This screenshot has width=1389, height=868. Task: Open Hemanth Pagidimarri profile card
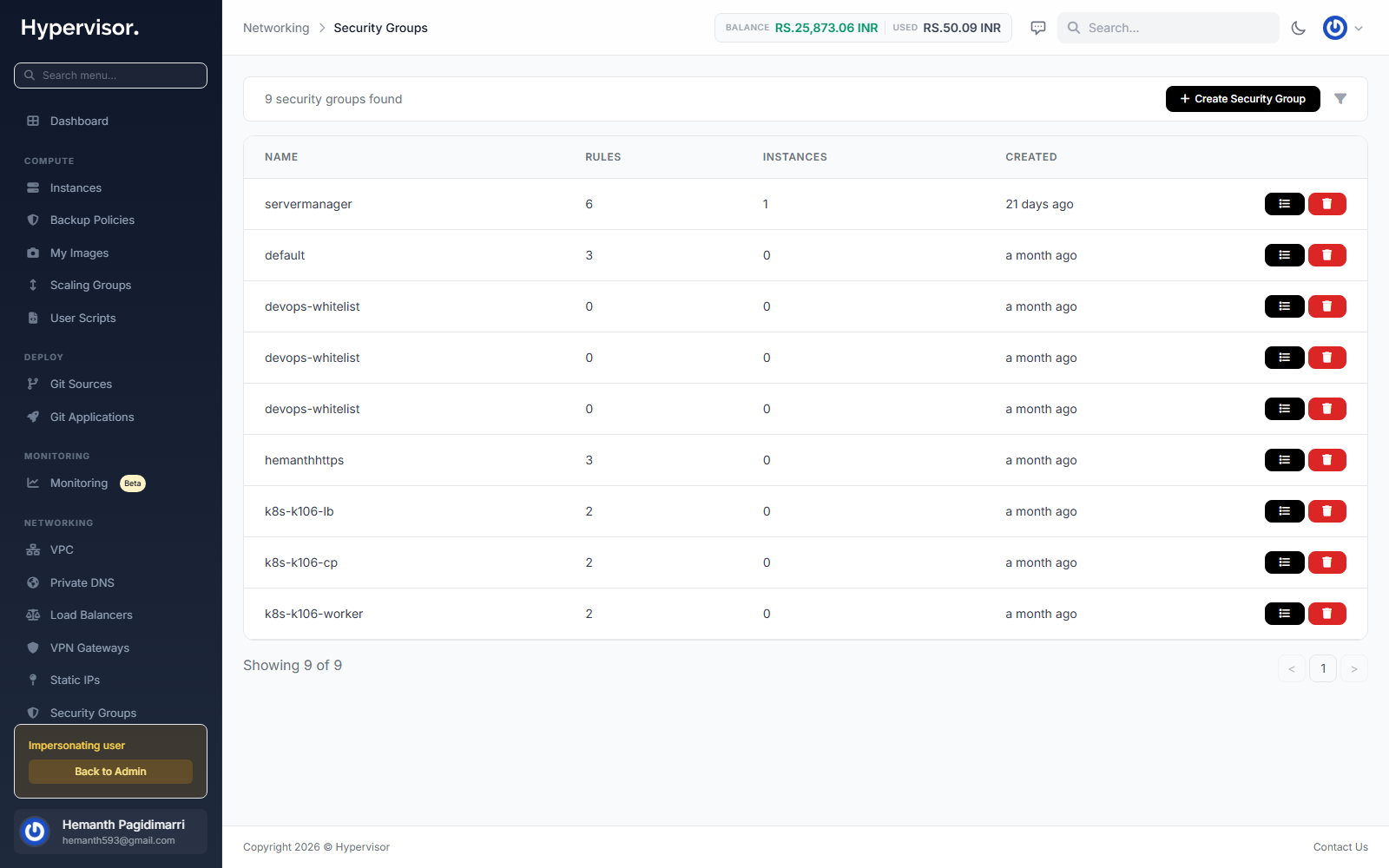(x=110, y=832)
